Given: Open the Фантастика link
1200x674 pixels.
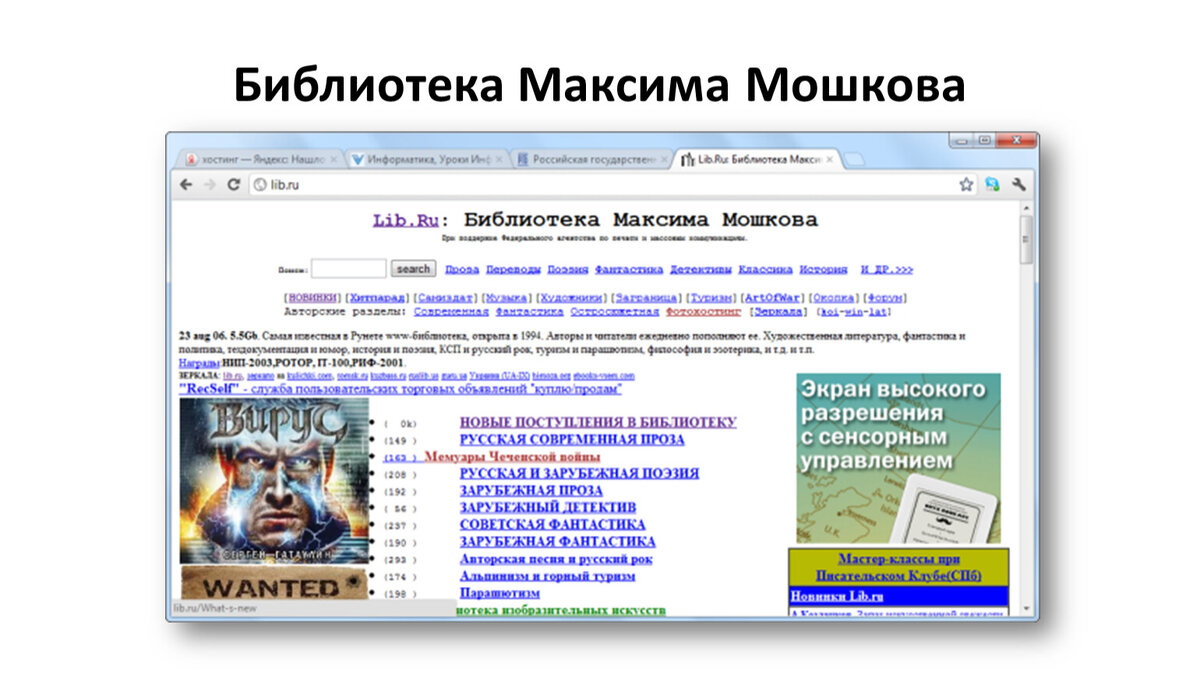Looking at the screenshot, I should pos(629,270).
